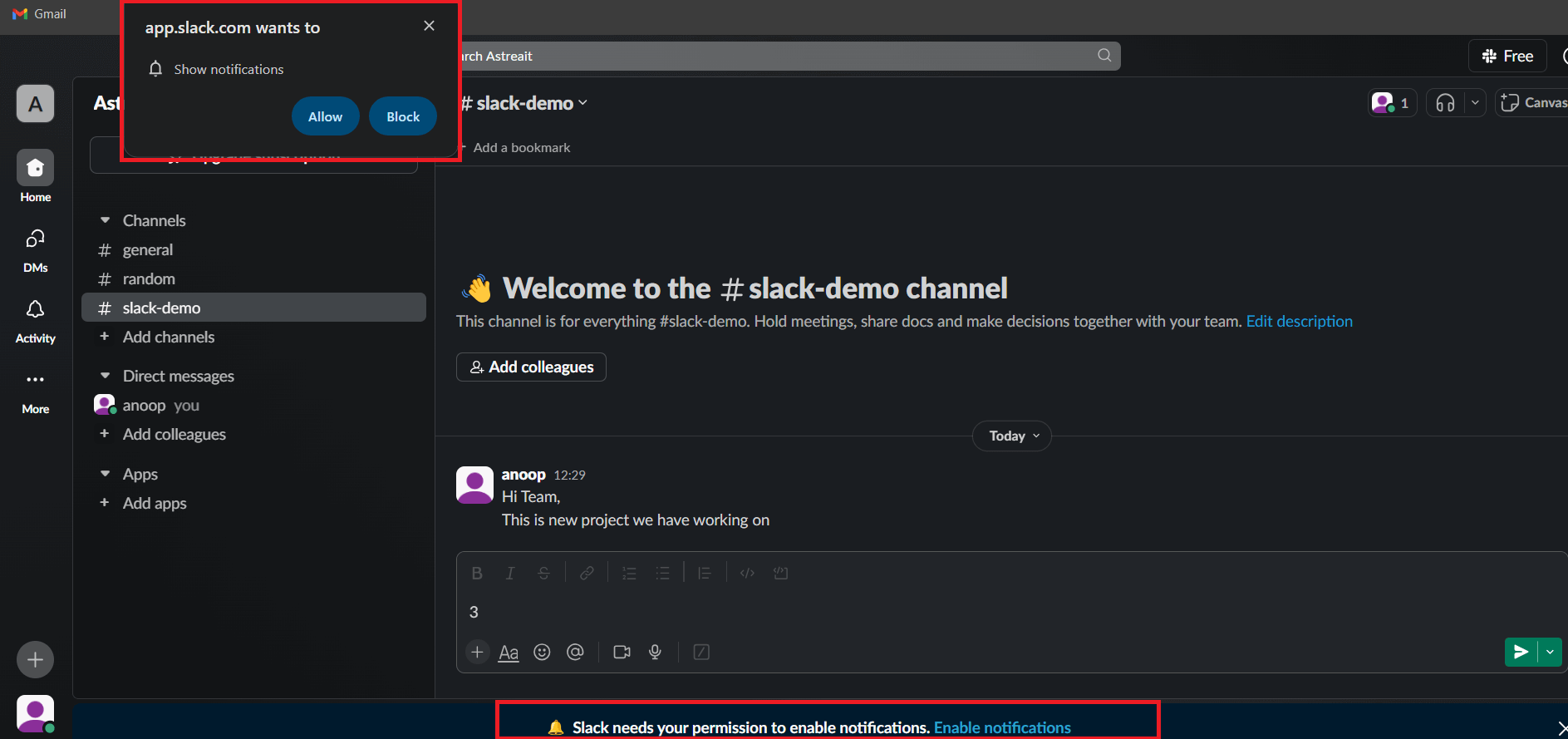Collapse the Channels section
Viewport: 1568px width, 739px height.
106,220
